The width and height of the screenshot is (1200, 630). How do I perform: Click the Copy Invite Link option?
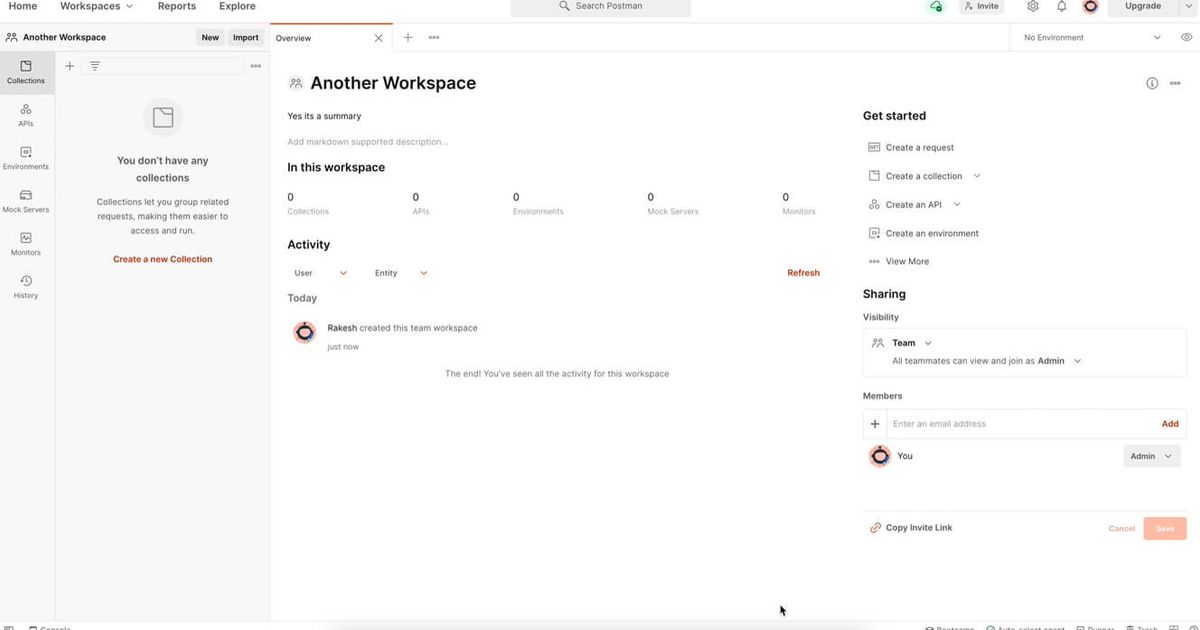coord(911,528)
